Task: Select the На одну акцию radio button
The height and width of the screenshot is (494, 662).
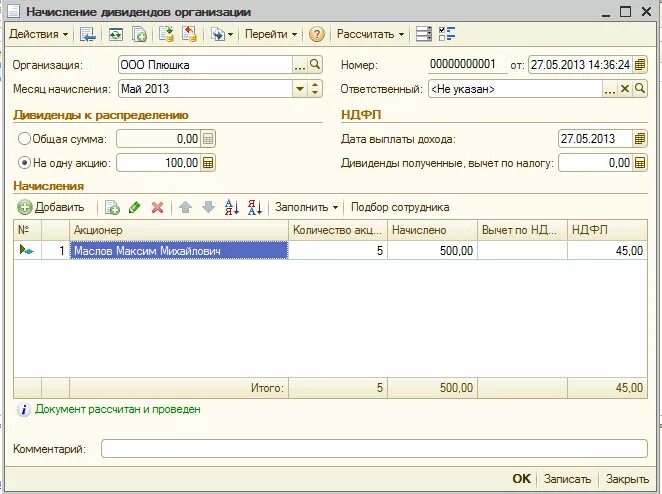Action: [x=24, y=163]
